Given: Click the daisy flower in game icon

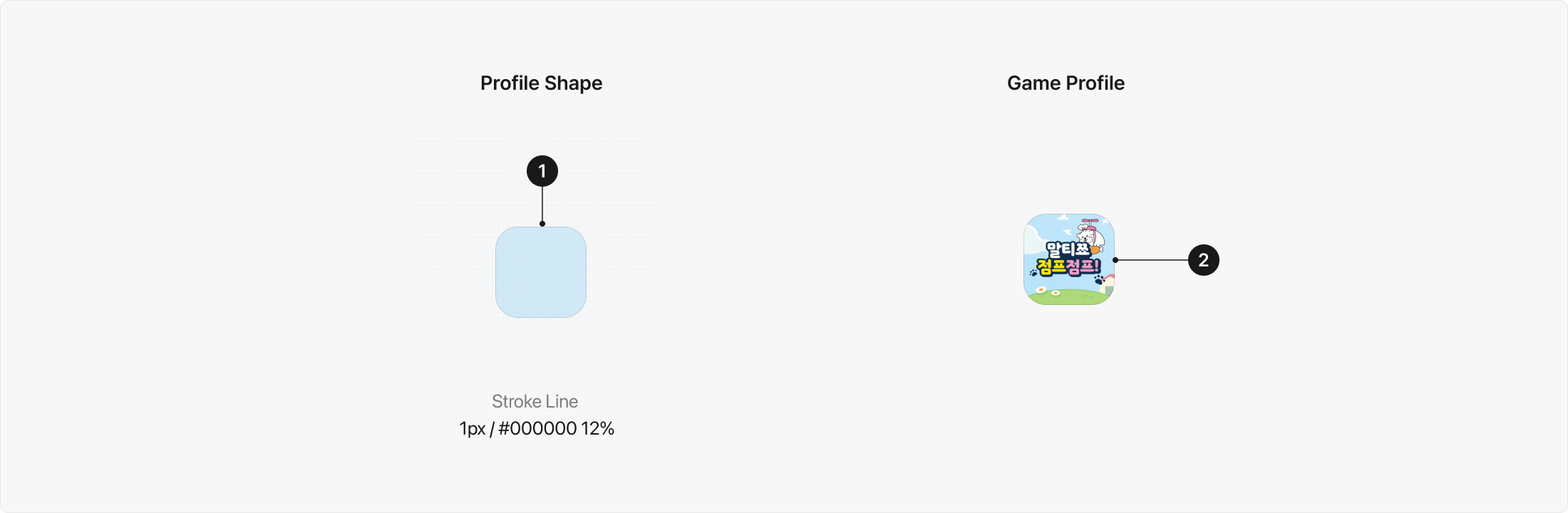Looking at the screenshot, I should click(x=1041, y=290).
